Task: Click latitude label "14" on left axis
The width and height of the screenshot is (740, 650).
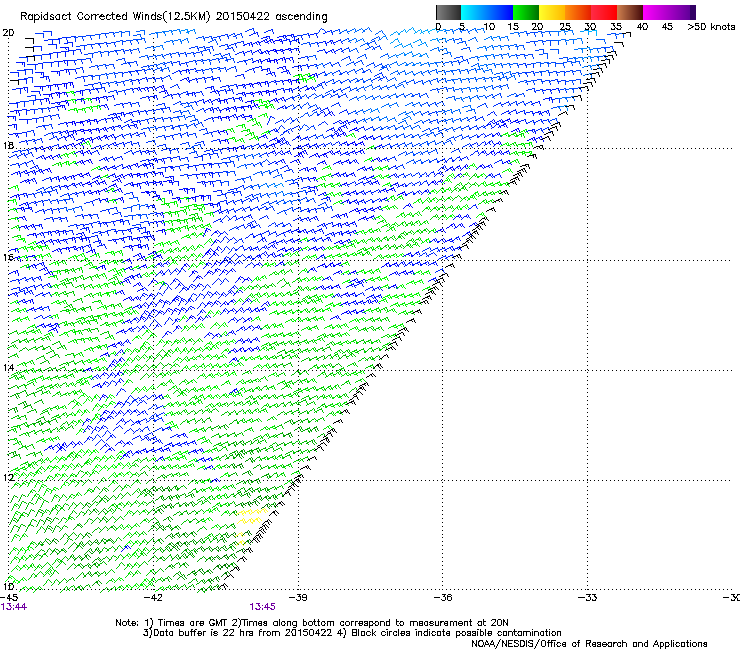Action: pyautogui.click(x=8, y=367)
